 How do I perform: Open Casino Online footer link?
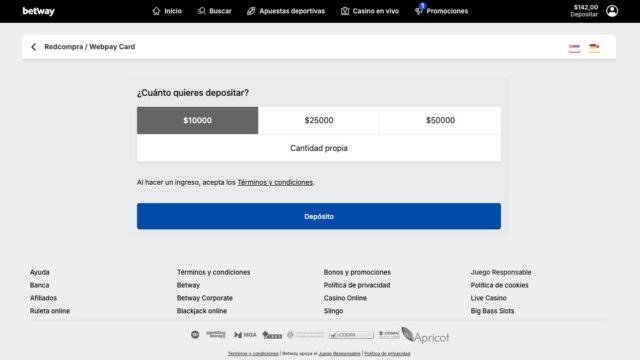tap(345, 298)
